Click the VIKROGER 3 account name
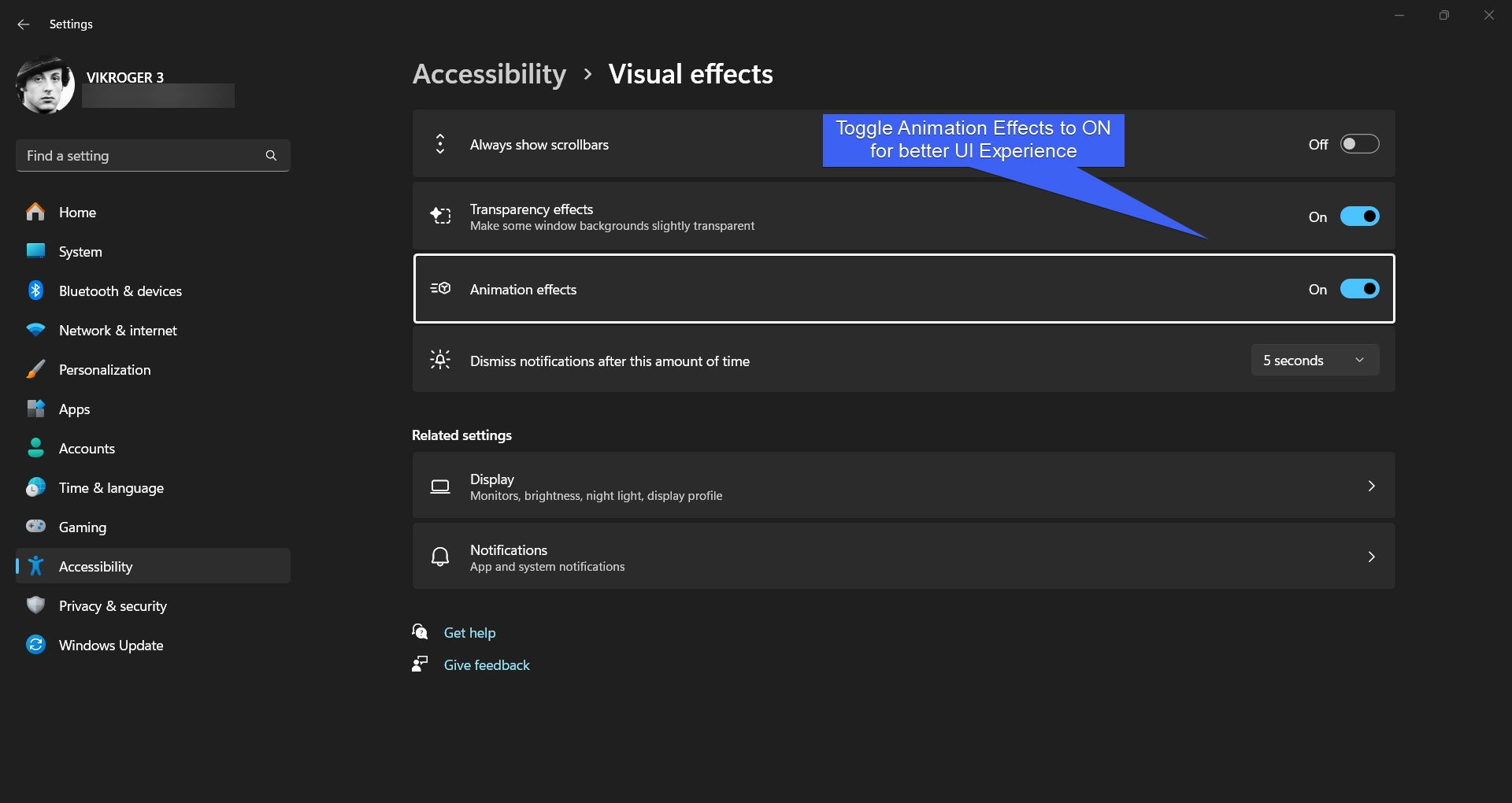1512x803 pixels. point(125,77)
